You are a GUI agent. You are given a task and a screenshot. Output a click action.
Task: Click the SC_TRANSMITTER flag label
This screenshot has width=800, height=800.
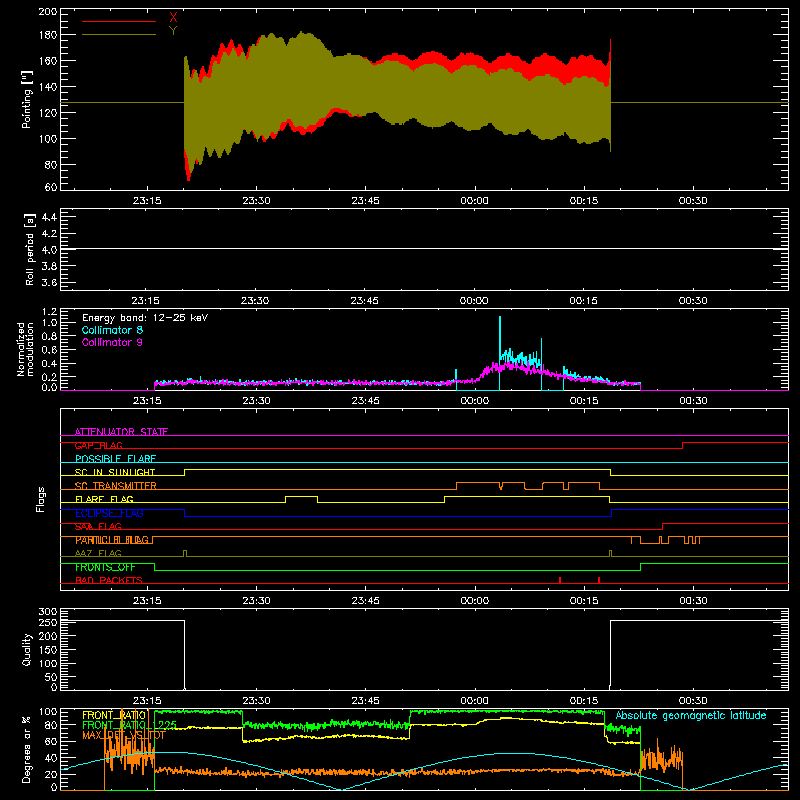pos(116,486)
